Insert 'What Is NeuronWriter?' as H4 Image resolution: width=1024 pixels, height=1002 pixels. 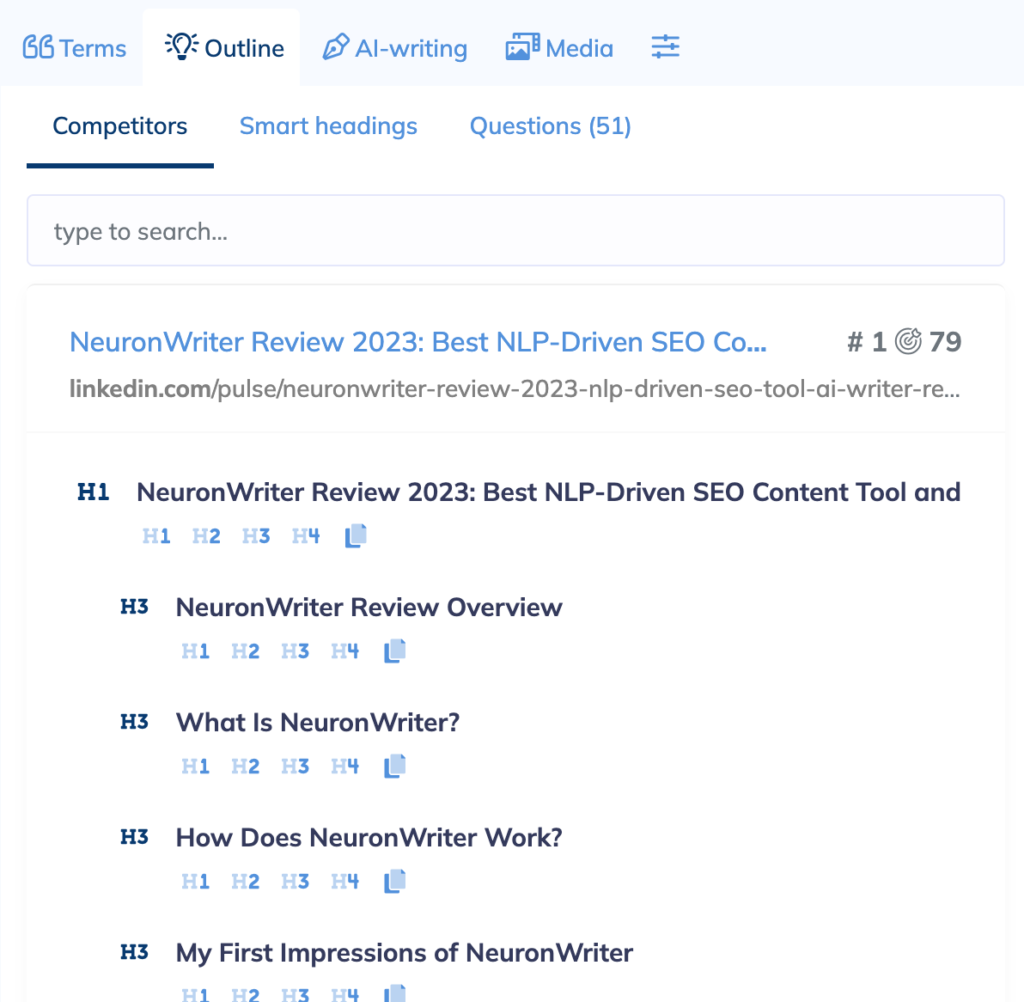tap(345, 766)
